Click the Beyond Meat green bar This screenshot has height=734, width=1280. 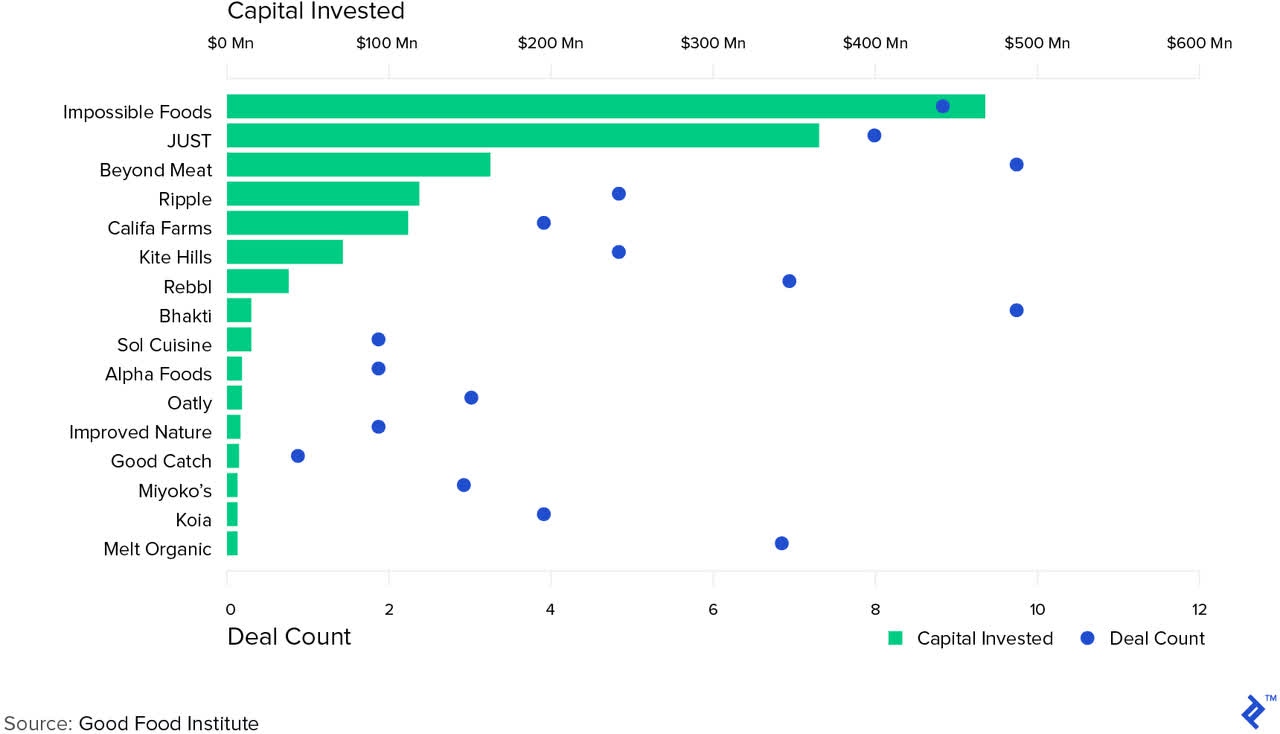[358, 164]
